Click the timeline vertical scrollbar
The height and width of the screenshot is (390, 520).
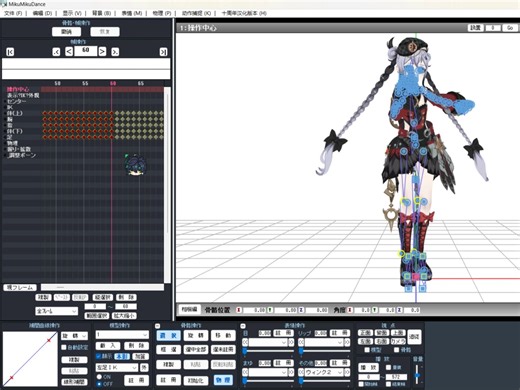[168, 185]
